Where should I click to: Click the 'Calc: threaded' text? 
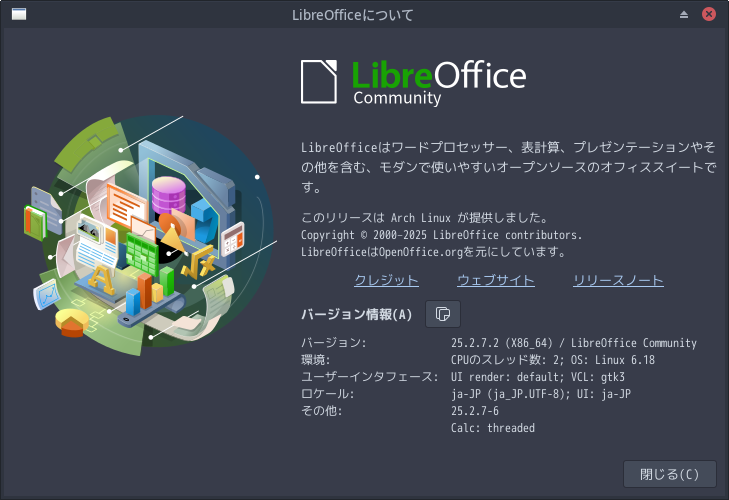pos(493,428)
